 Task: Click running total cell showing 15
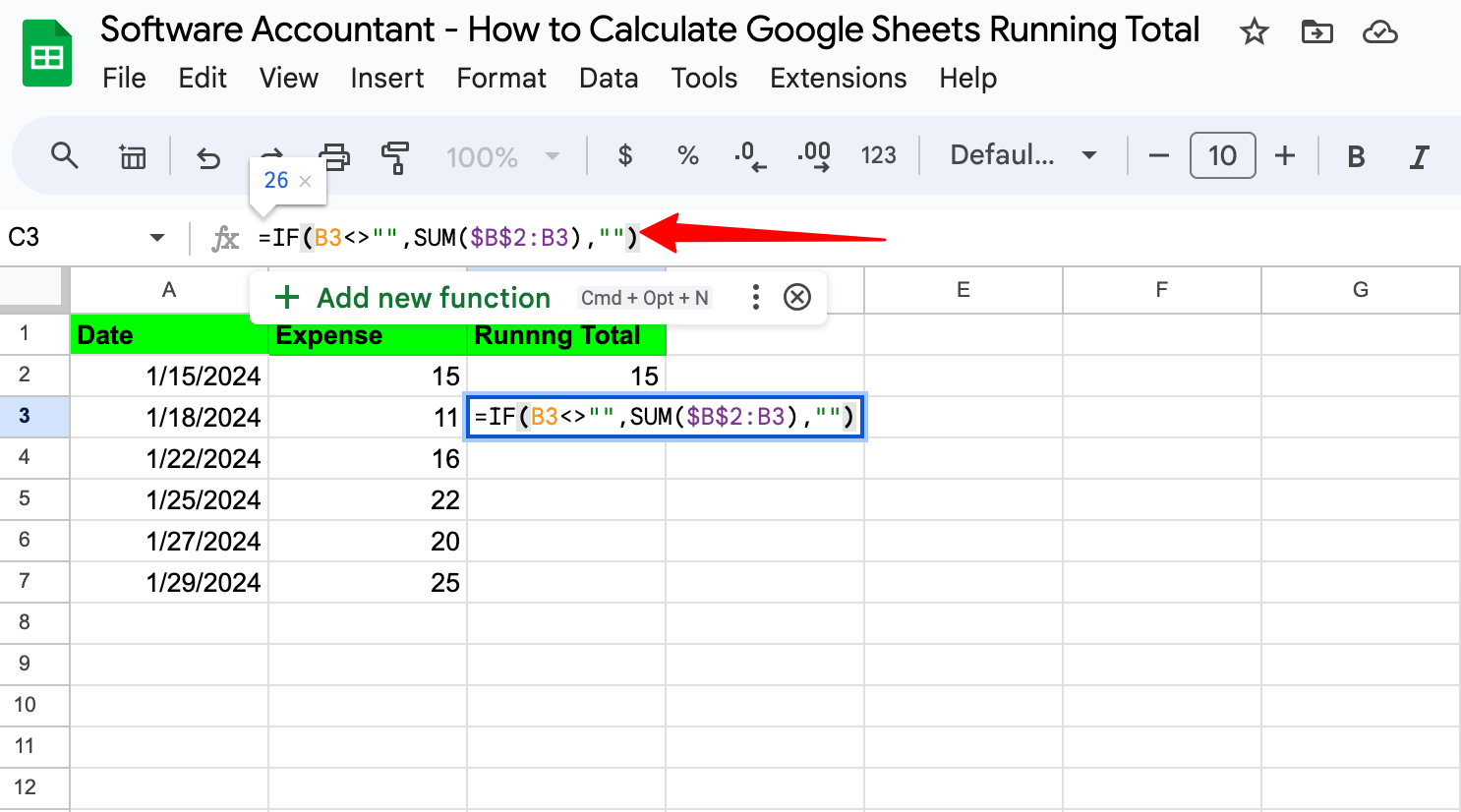click(x=566, y=376)
